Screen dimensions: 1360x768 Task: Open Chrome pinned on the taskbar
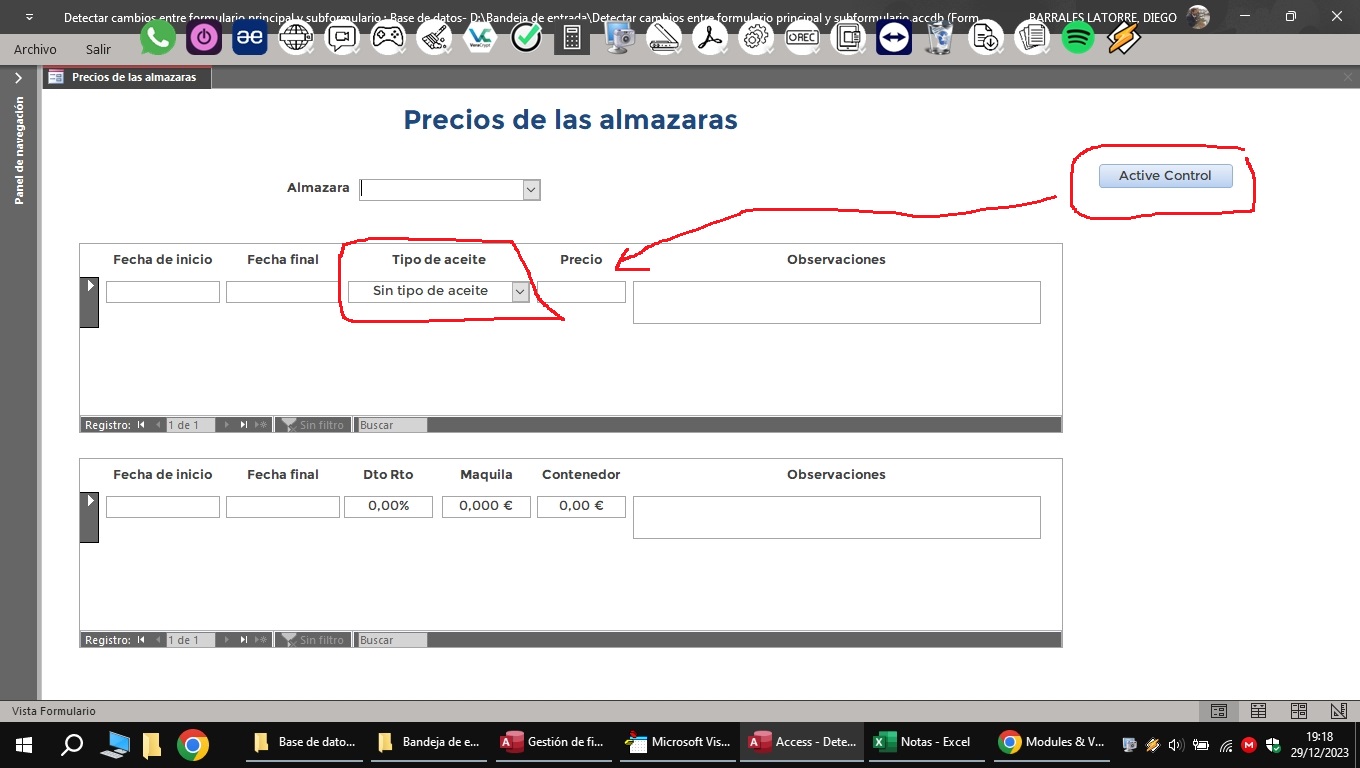(193, 744)
